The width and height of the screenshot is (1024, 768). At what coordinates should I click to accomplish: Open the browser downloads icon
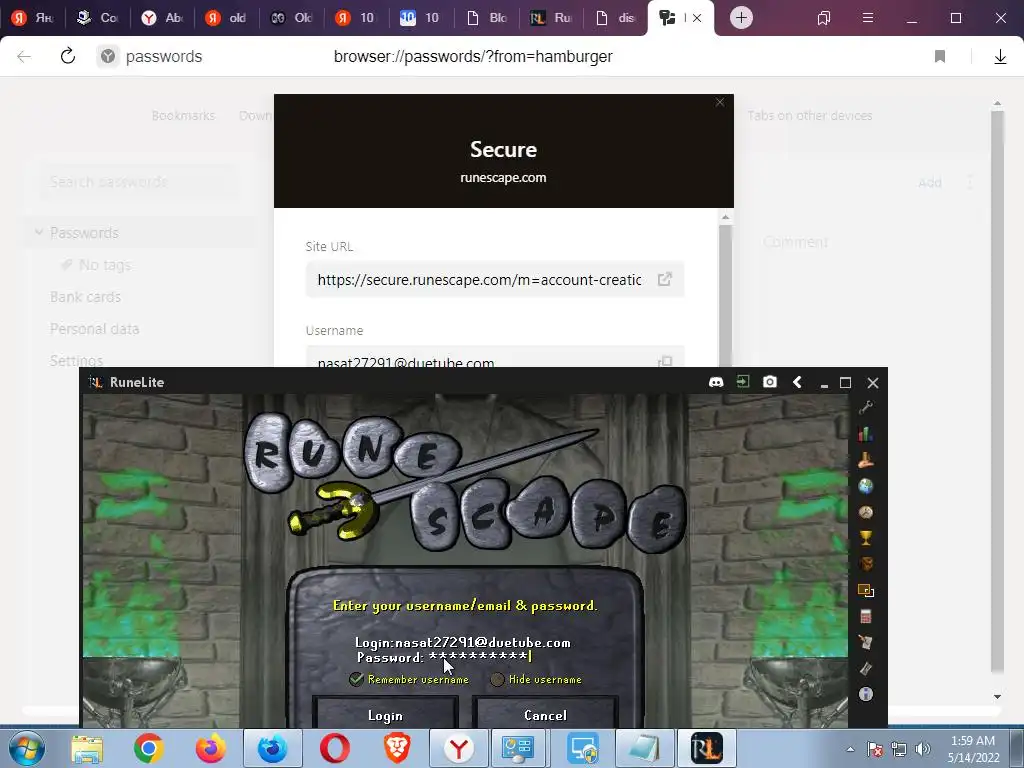(1000, 57)
